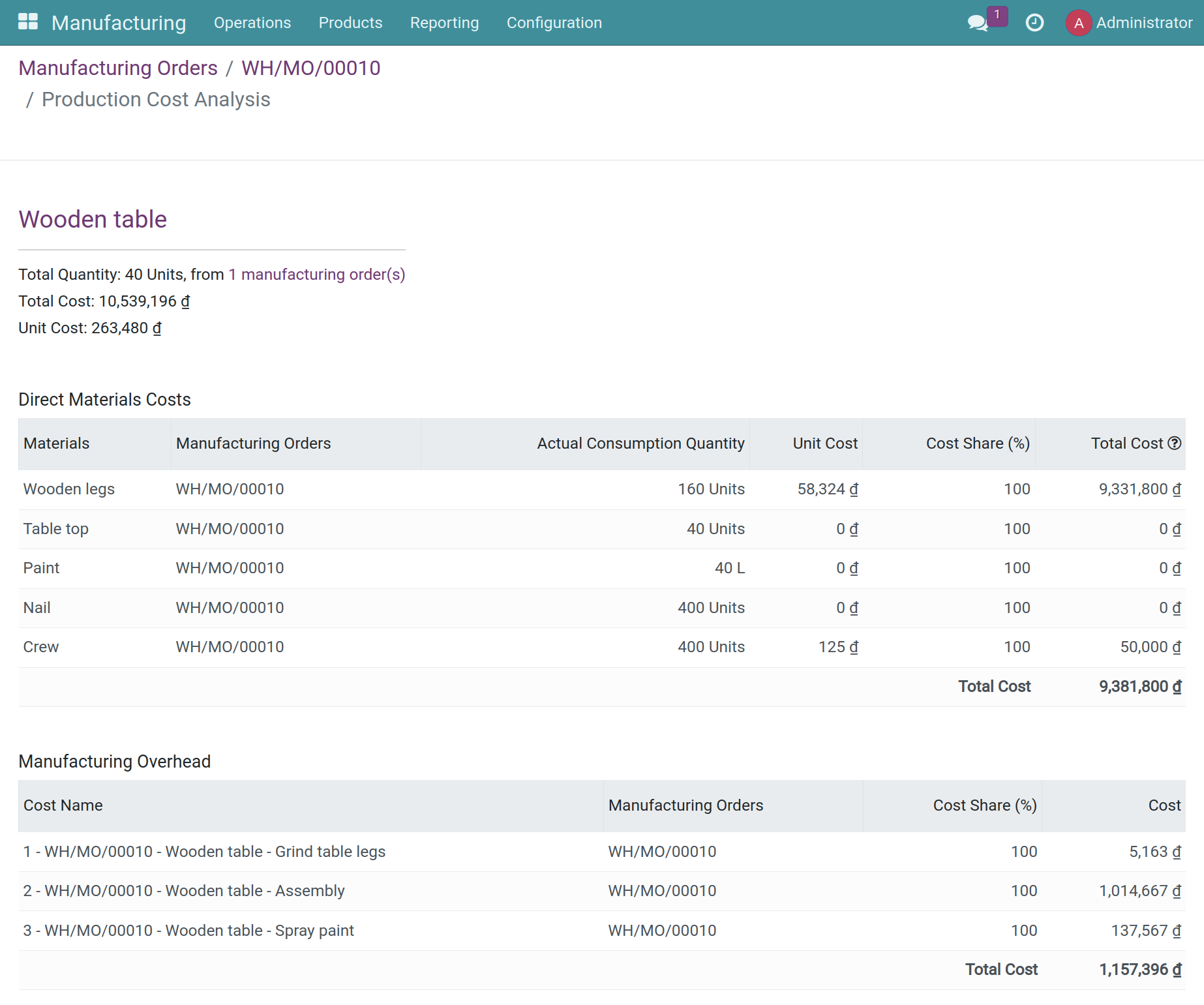1204x1005 pixels.
Task: Click the 125 ₫ Crew unit cost
Action: [x=838, y=647]
